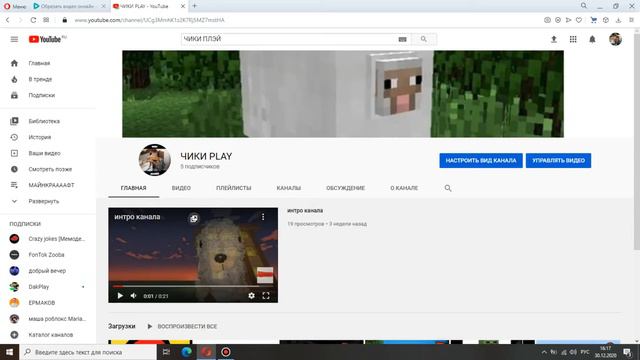Click the upload video icon
Viewport: 640px width, 360px height.
point(553,39)
